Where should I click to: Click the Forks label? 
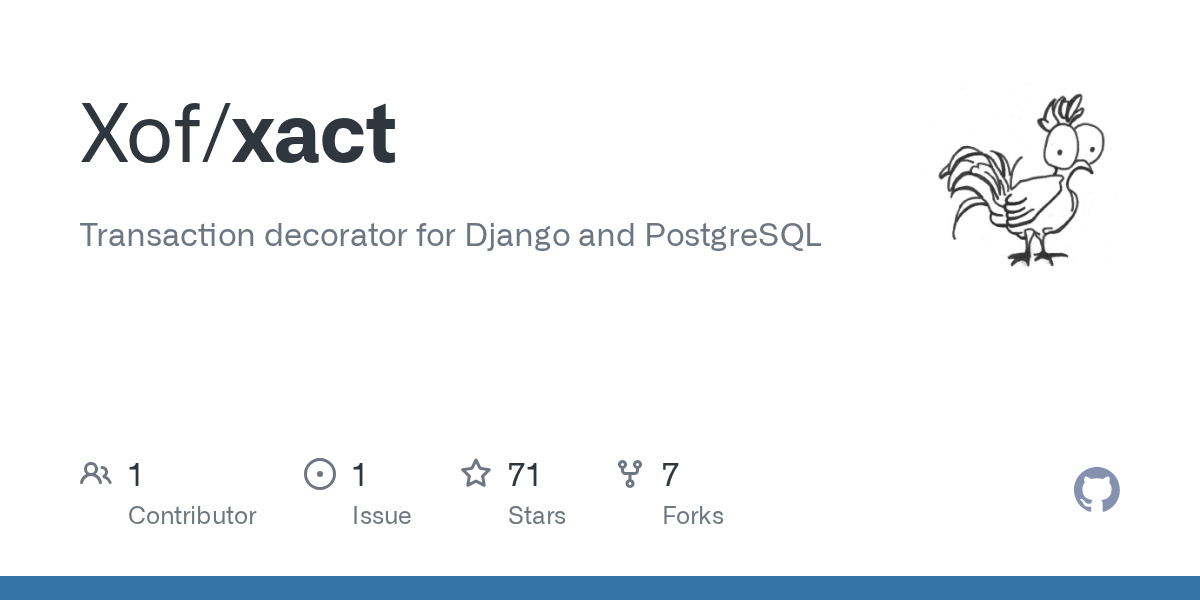click(x=693, y=516)
